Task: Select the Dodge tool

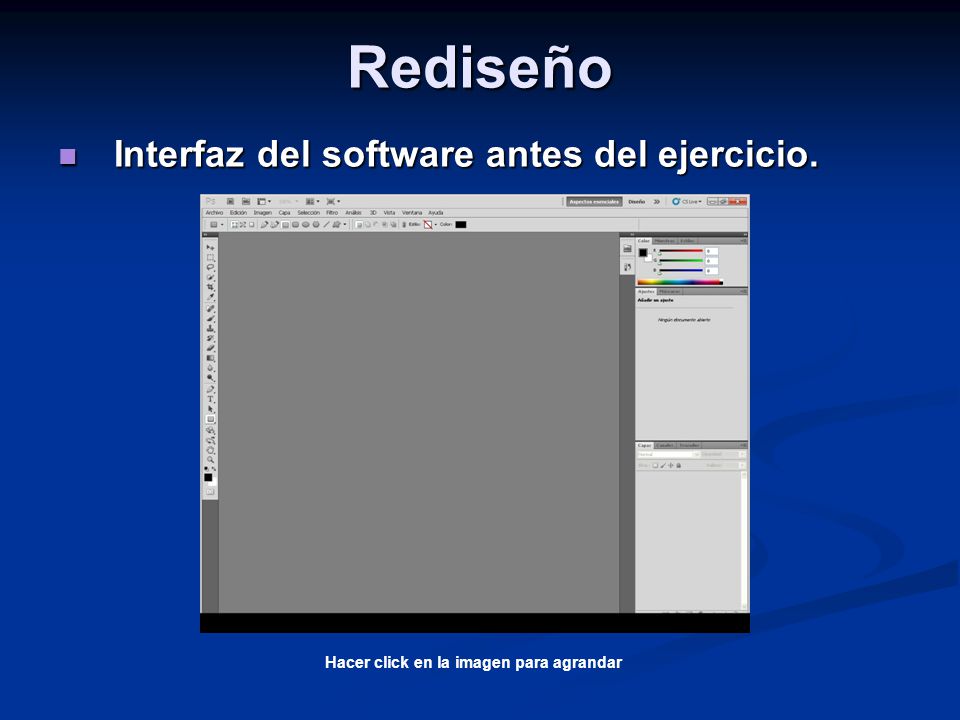Action: 210,378
